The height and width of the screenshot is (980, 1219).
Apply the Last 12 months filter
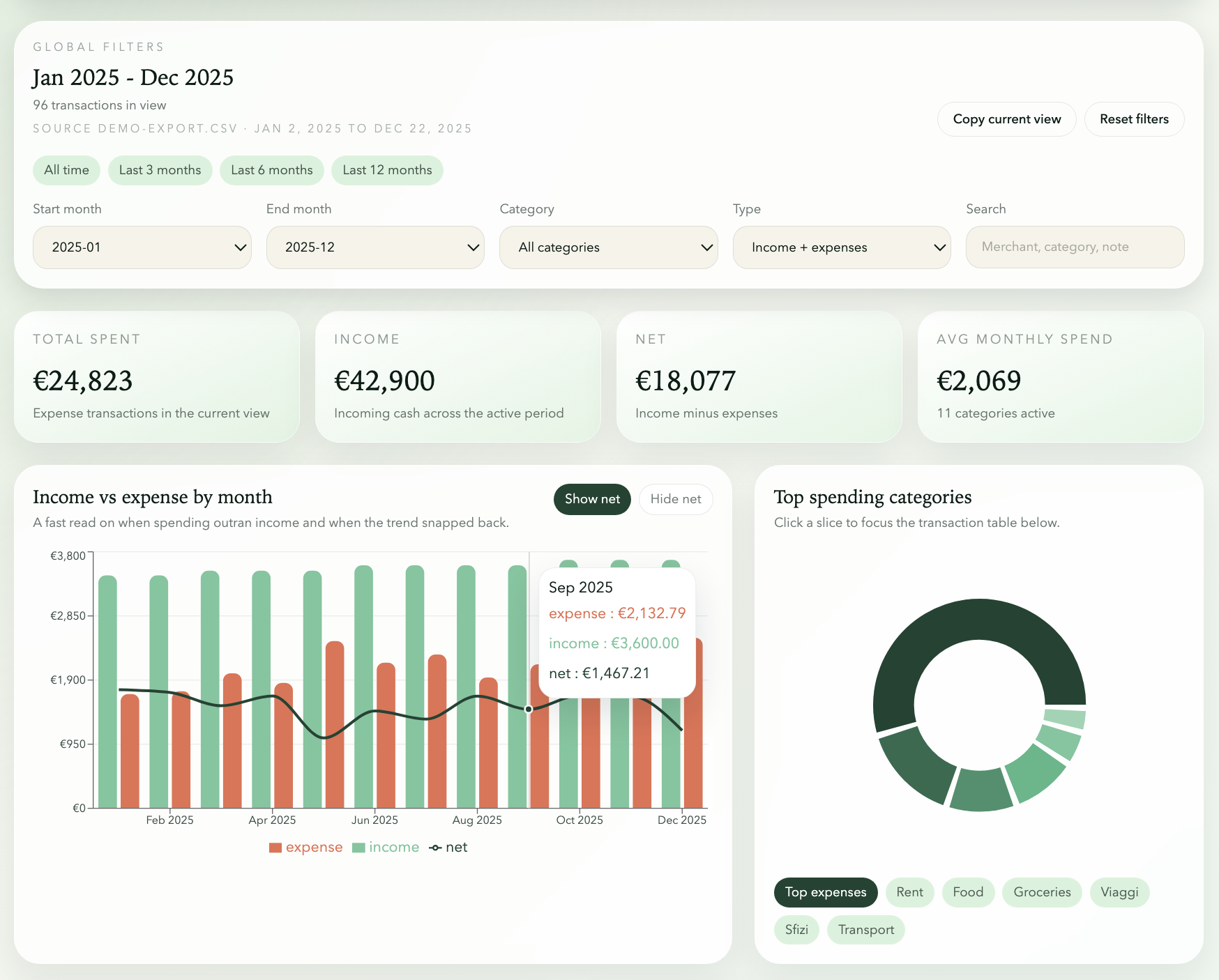pos(387,169)
